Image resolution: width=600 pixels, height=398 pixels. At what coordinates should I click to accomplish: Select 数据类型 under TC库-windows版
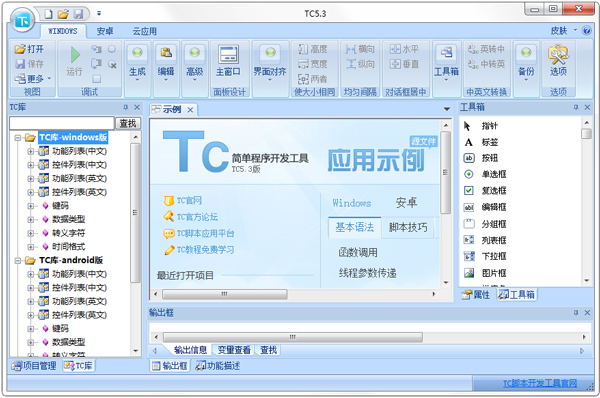68,219
